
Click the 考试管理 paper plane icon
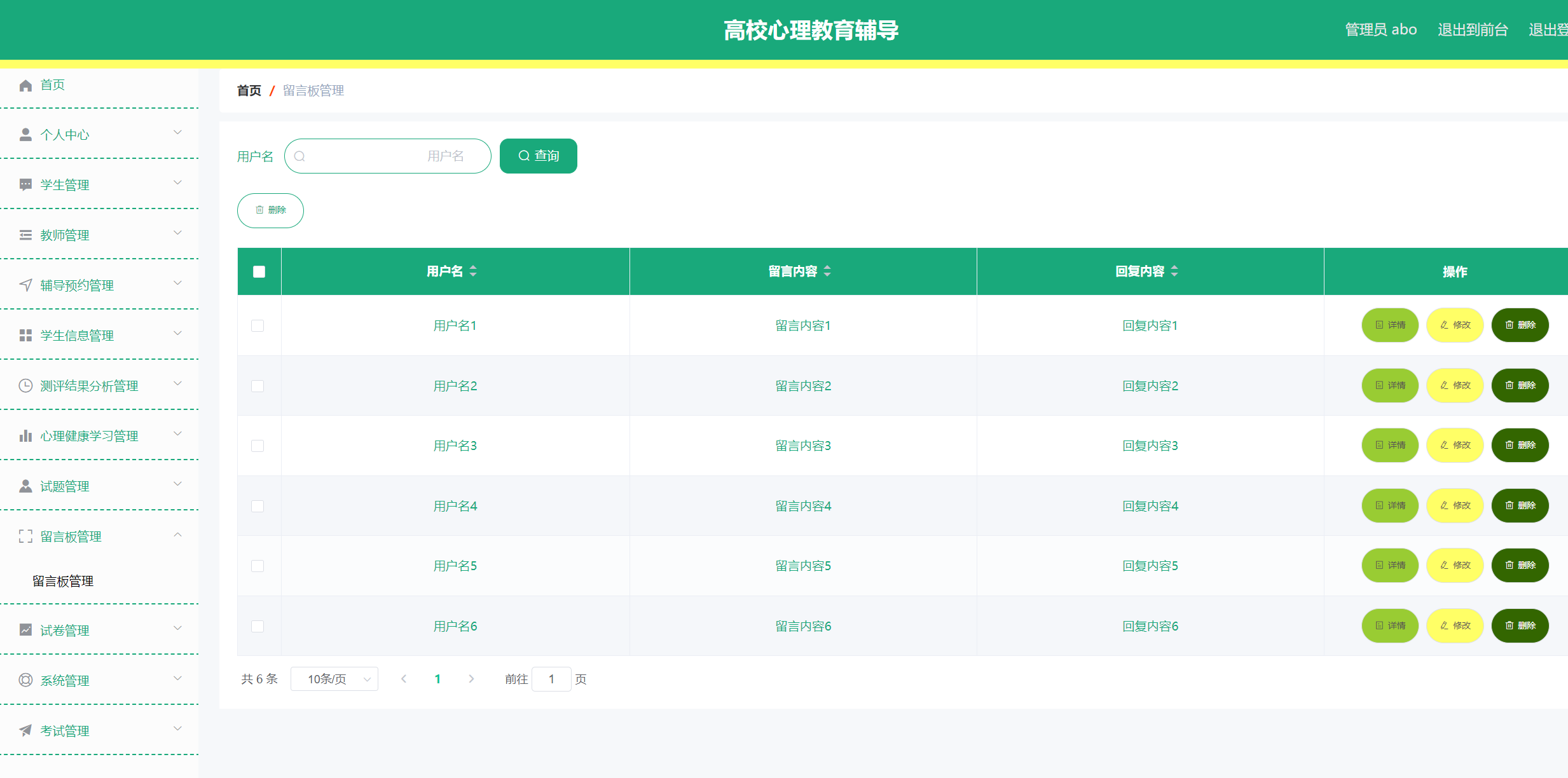pos(25,731)
